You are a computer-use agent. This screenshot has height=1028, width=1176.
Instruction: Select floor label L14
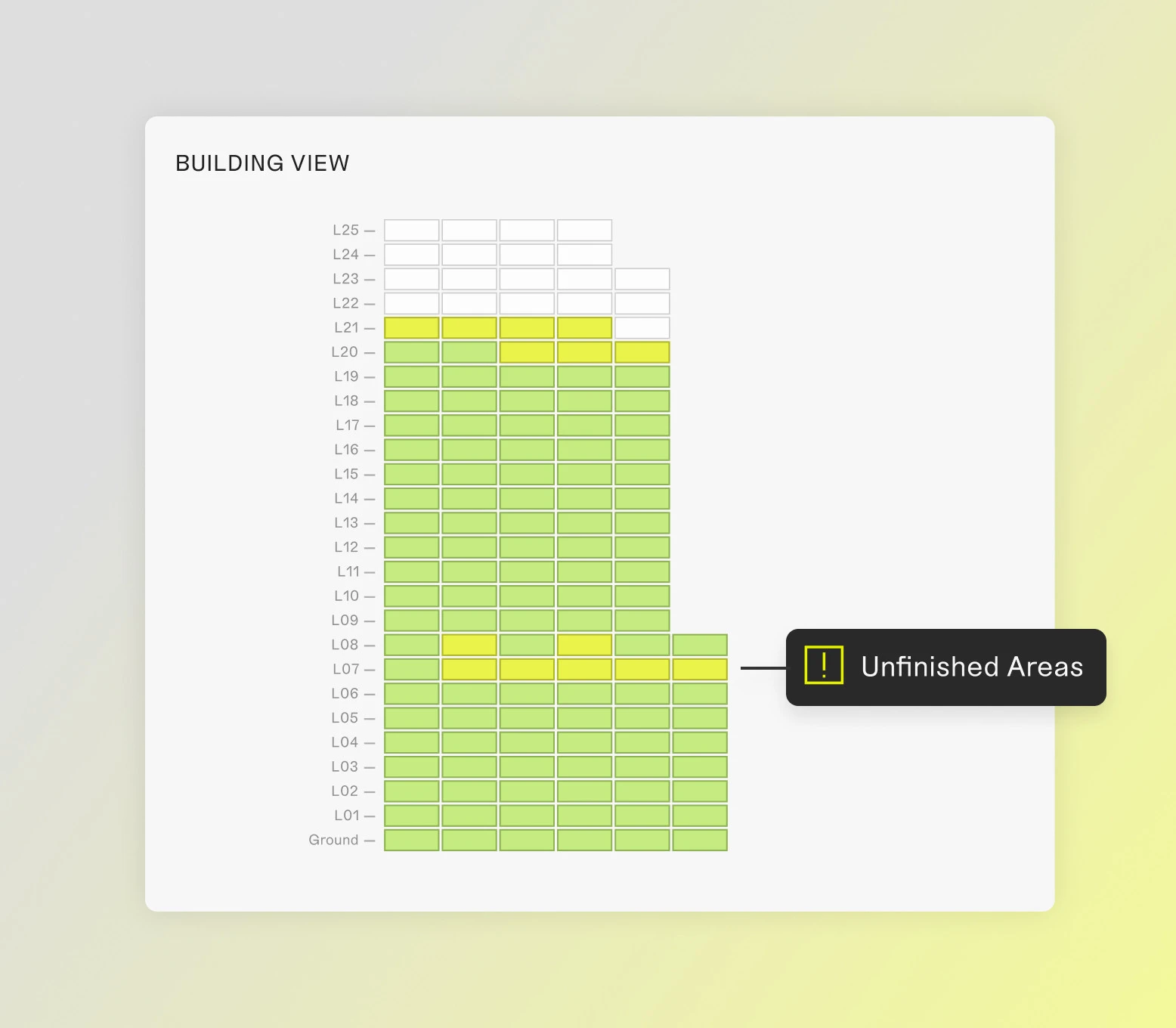[347, 498]
